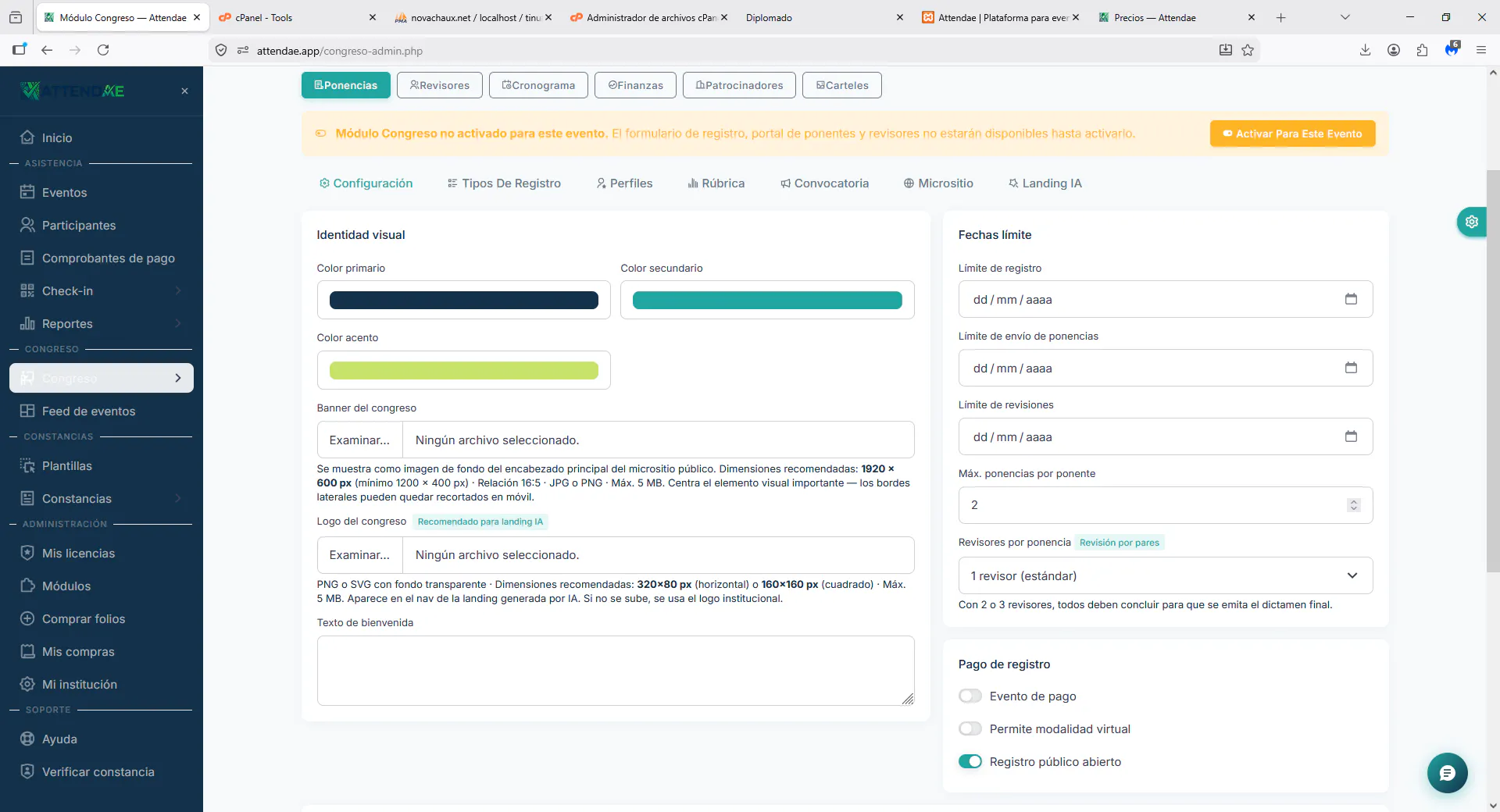Close the sidebar with the X icon
Image resolution: width=1500 pixels, height=812 pixels.
tap(184, 91)
